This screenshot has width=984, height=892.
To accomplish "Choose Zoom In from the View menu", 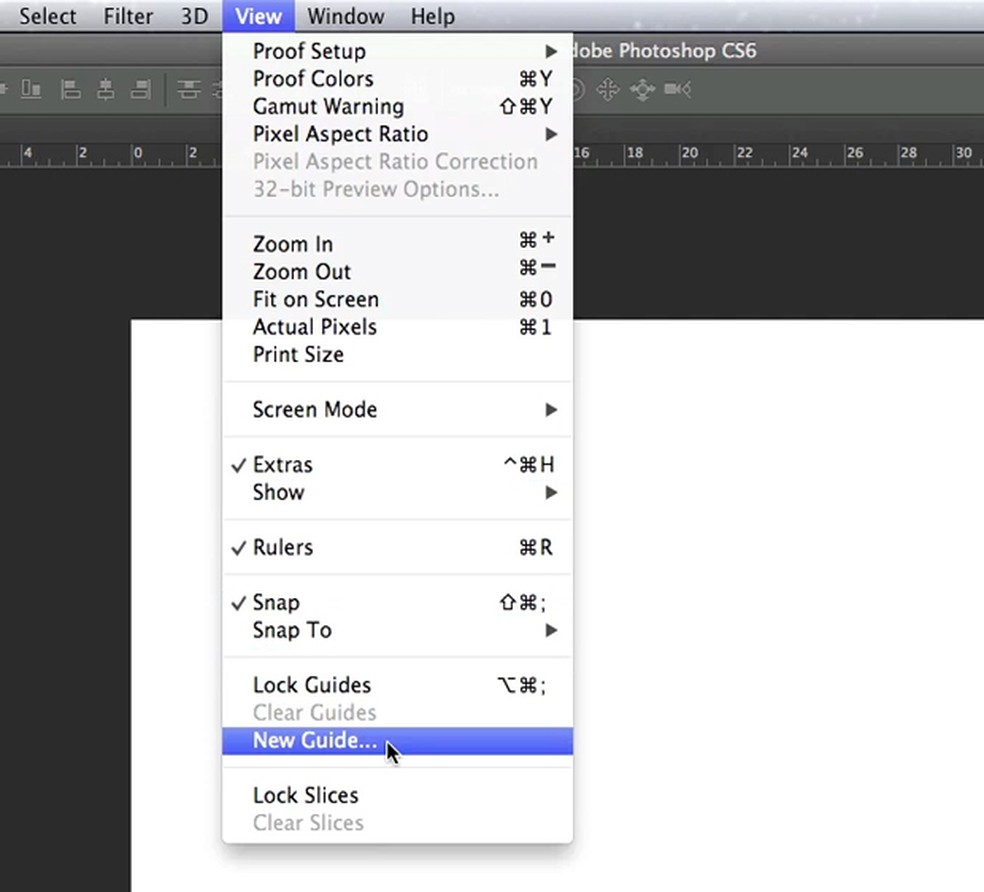I will tap(398, 244).
